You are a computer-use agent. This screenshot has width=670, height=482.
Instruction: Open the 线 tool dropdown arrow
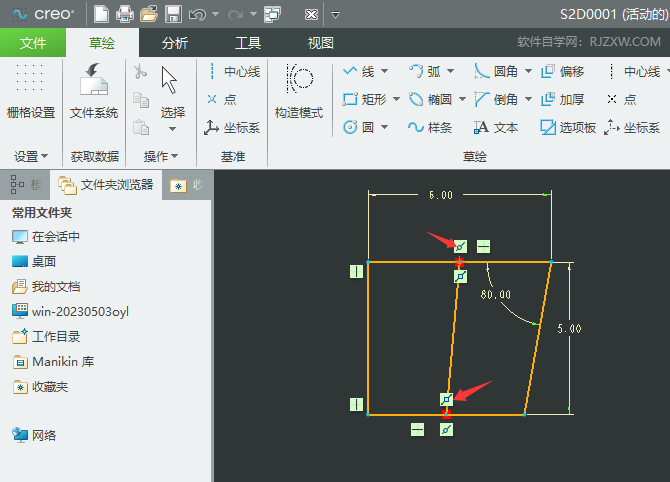pyautogui.click(x=384, y=71)
